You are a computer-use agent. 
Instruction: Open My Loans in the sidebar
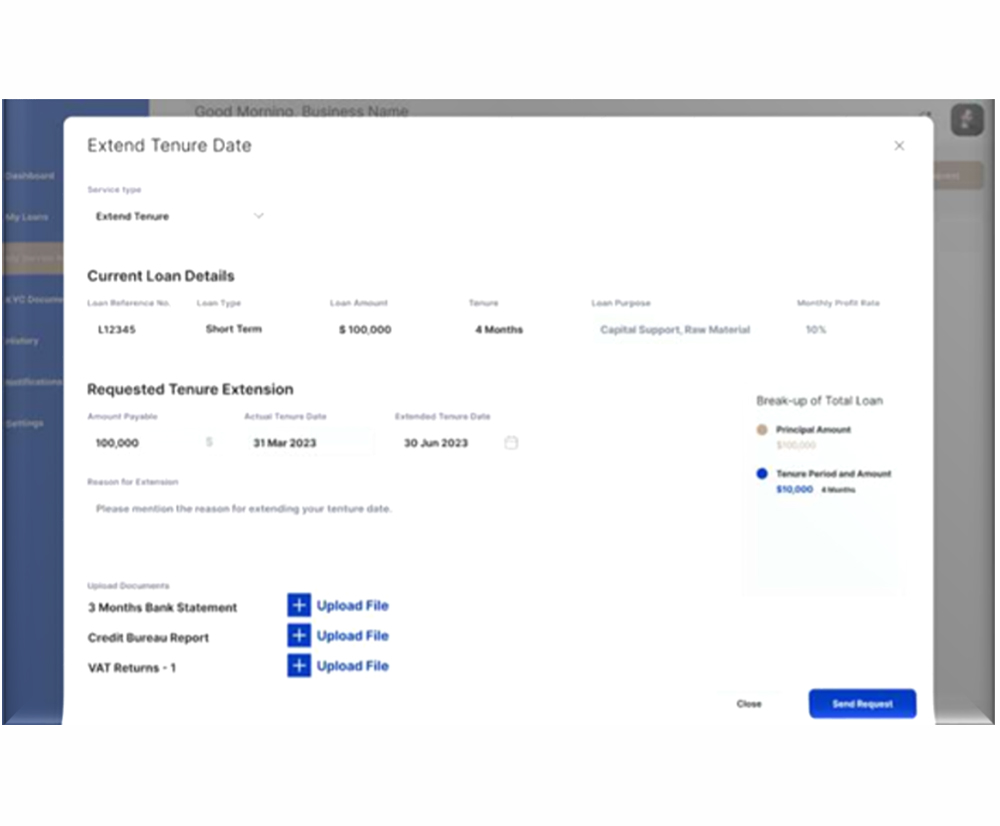(x=27, y=217)
